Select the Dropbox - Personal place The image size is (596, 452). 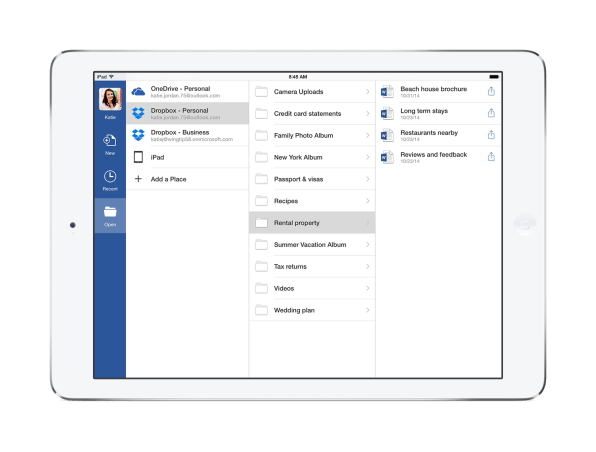[x=187, y=113]
